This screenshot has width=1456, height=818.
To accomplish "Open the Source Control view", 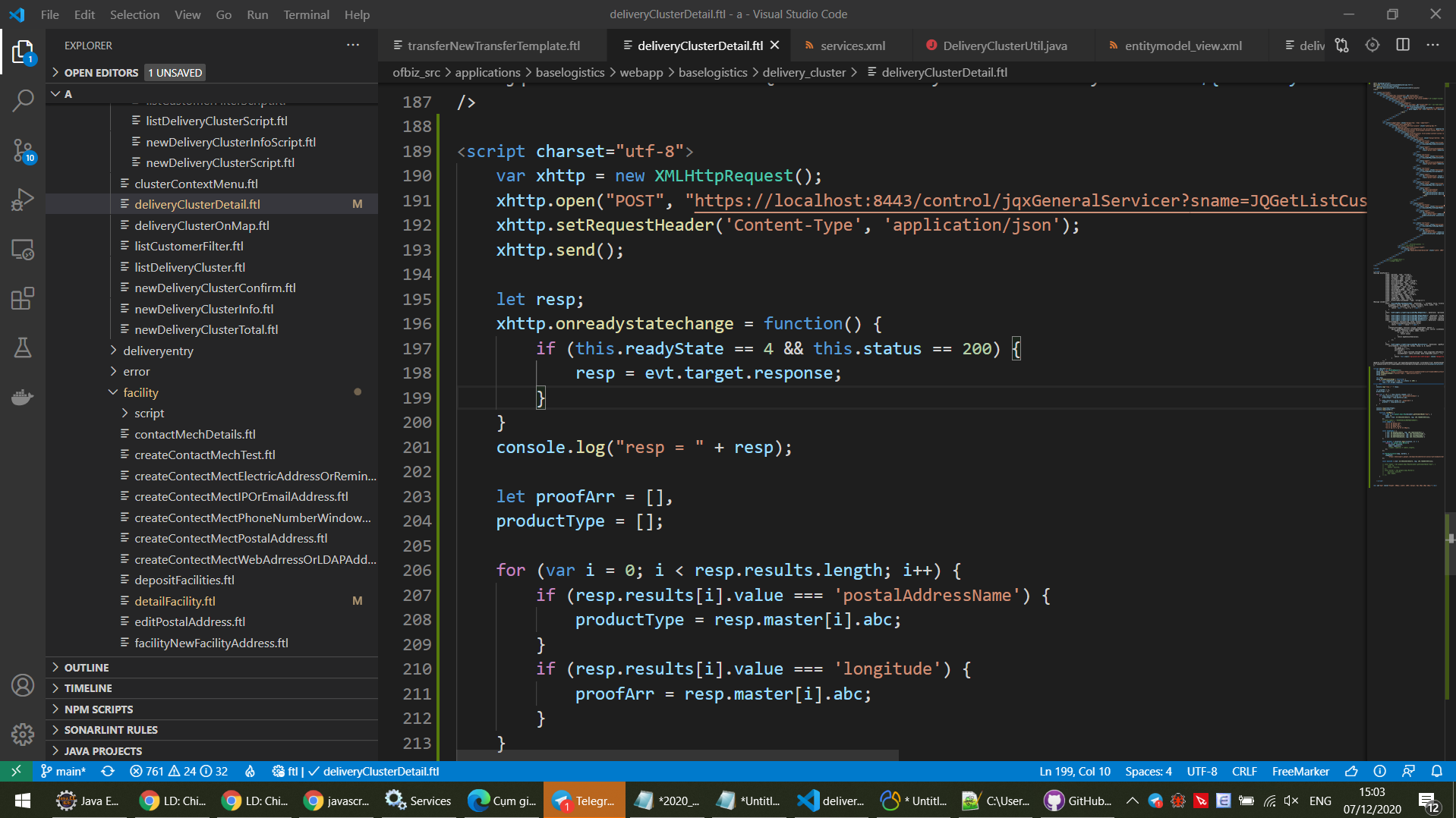I will coord(23,150).
